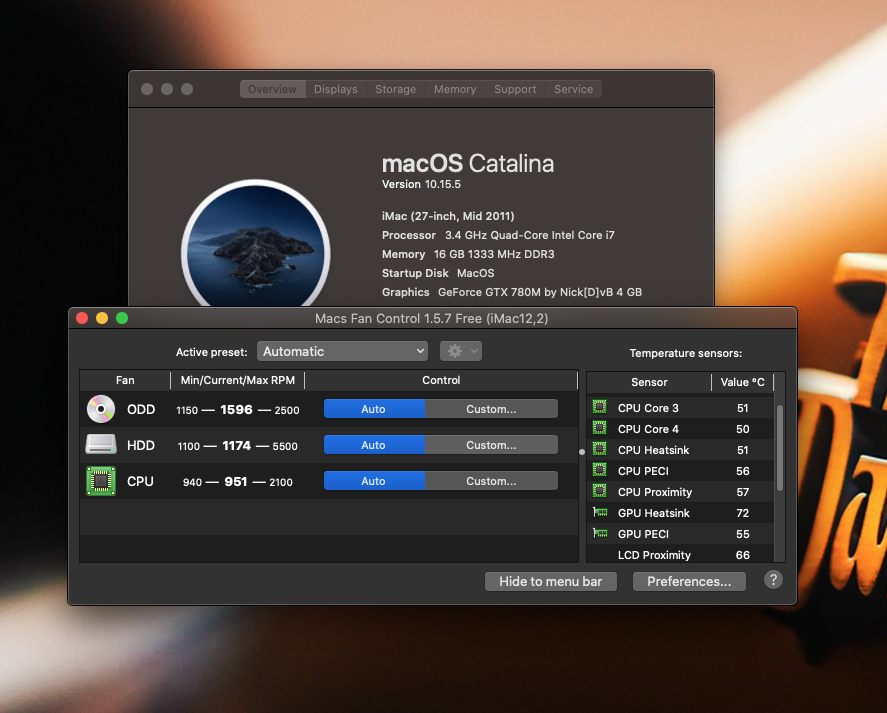Switch to Storage tab in About This Mac
Viewport: 887px width, 713px height.
(396, 89)
